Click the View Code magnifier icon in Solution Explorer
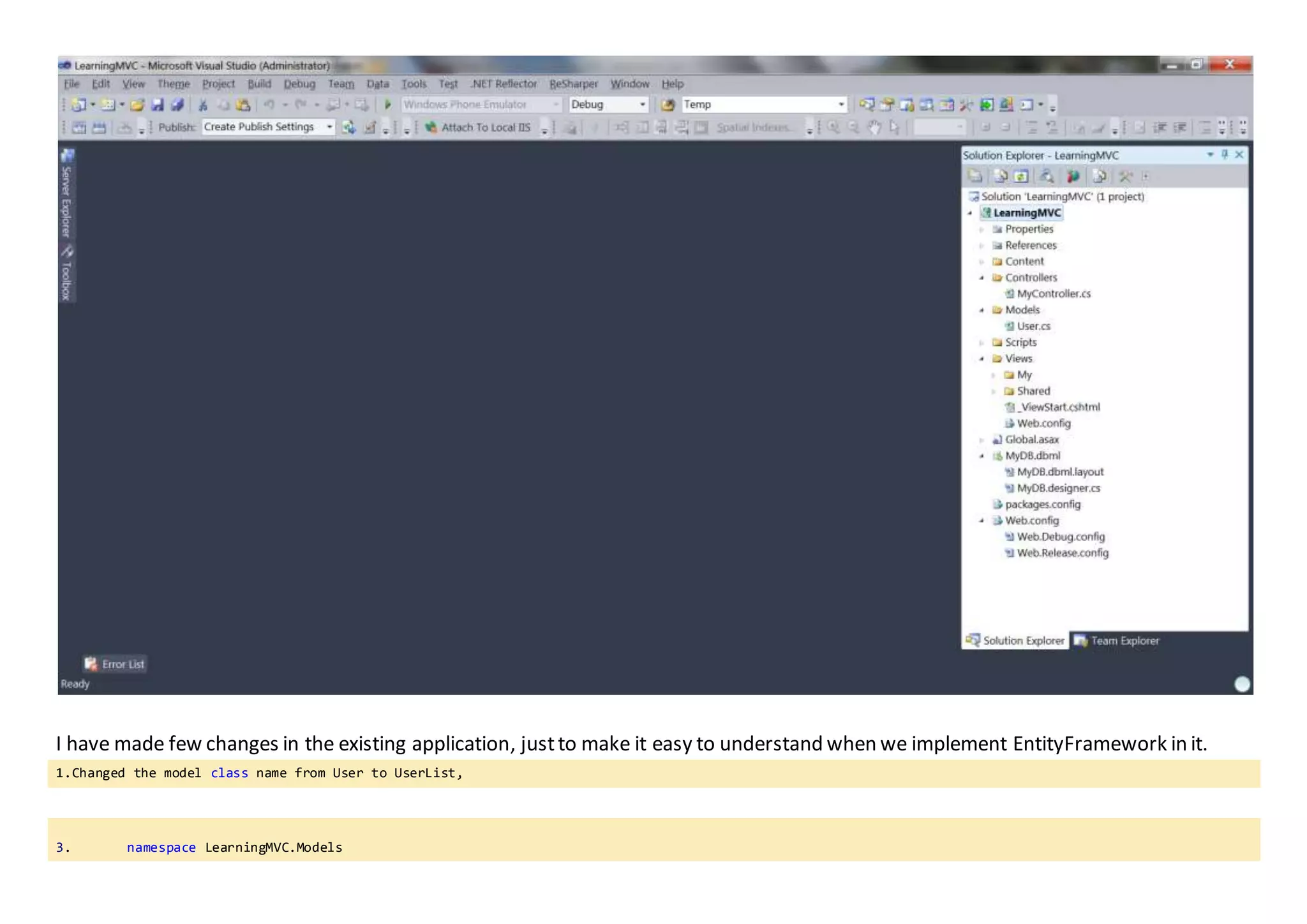This screenshot has width=1307, height=924. point(1047,176)
